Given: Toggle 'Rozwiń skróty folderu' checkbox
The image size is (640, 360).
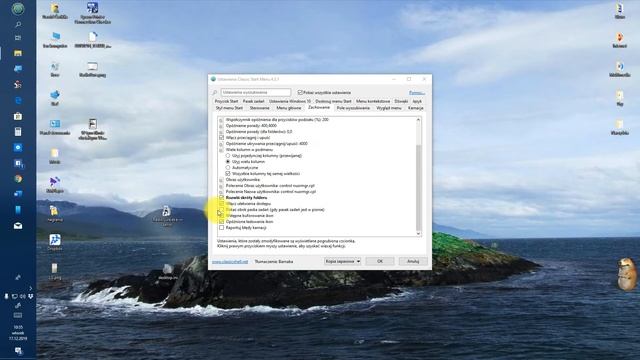Looking at the screenshot, I should click(x=221, y=198).
